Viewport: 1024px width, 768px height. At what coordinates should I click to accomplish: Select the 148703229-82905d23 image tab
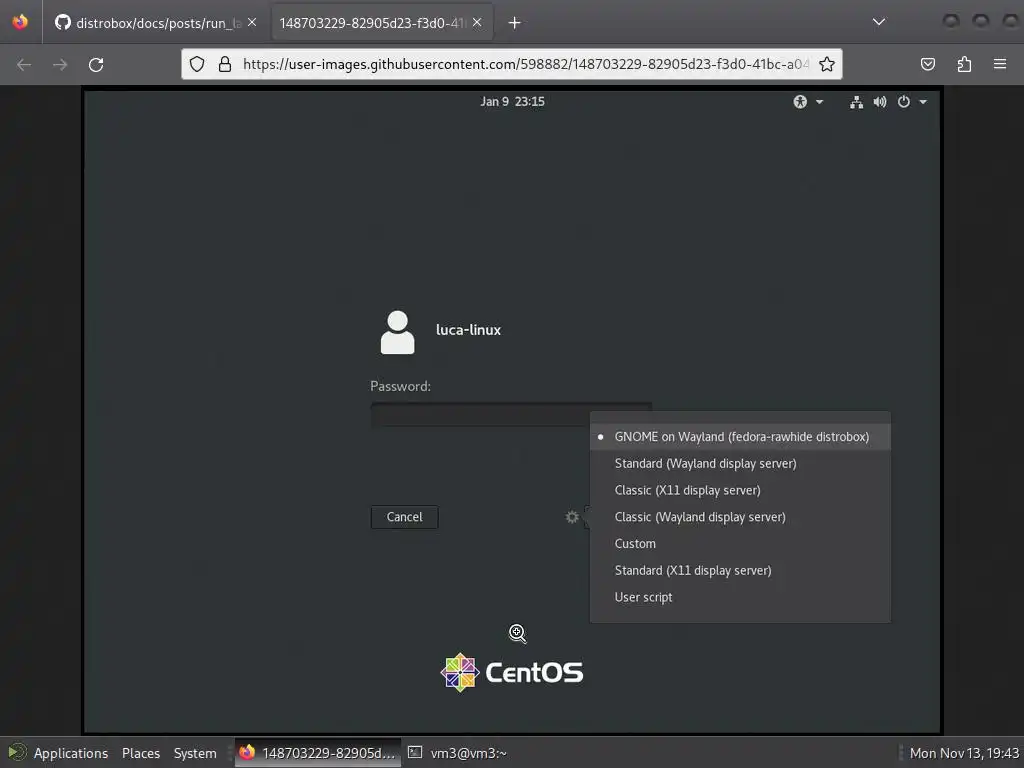382,23
